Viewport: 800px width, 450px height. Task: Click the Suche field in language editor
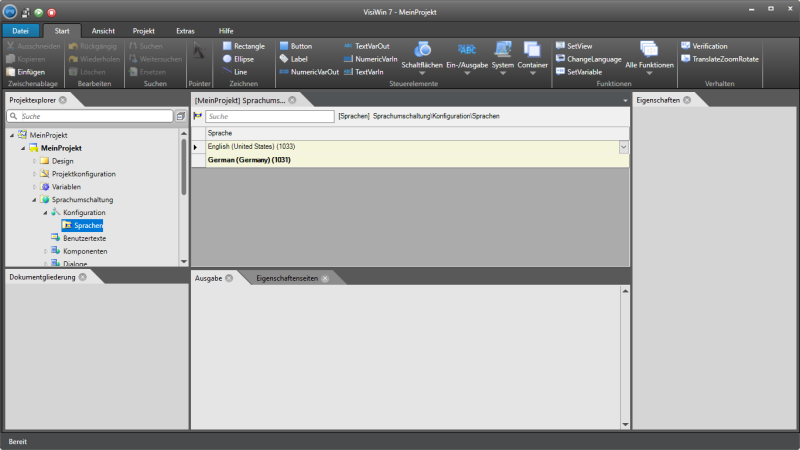[270, 116]
